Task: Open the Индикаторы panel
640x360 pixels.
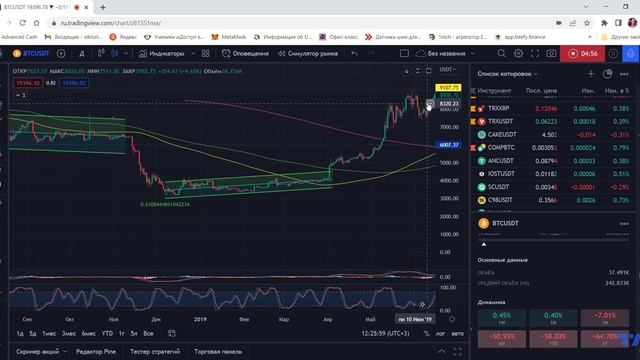Action: (161, 53)
